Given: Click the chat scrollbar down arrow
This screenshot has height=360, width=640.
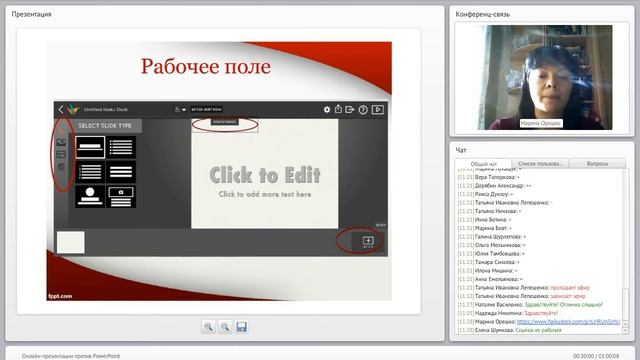Looking at the screenshot, I should tap(626, 331).
